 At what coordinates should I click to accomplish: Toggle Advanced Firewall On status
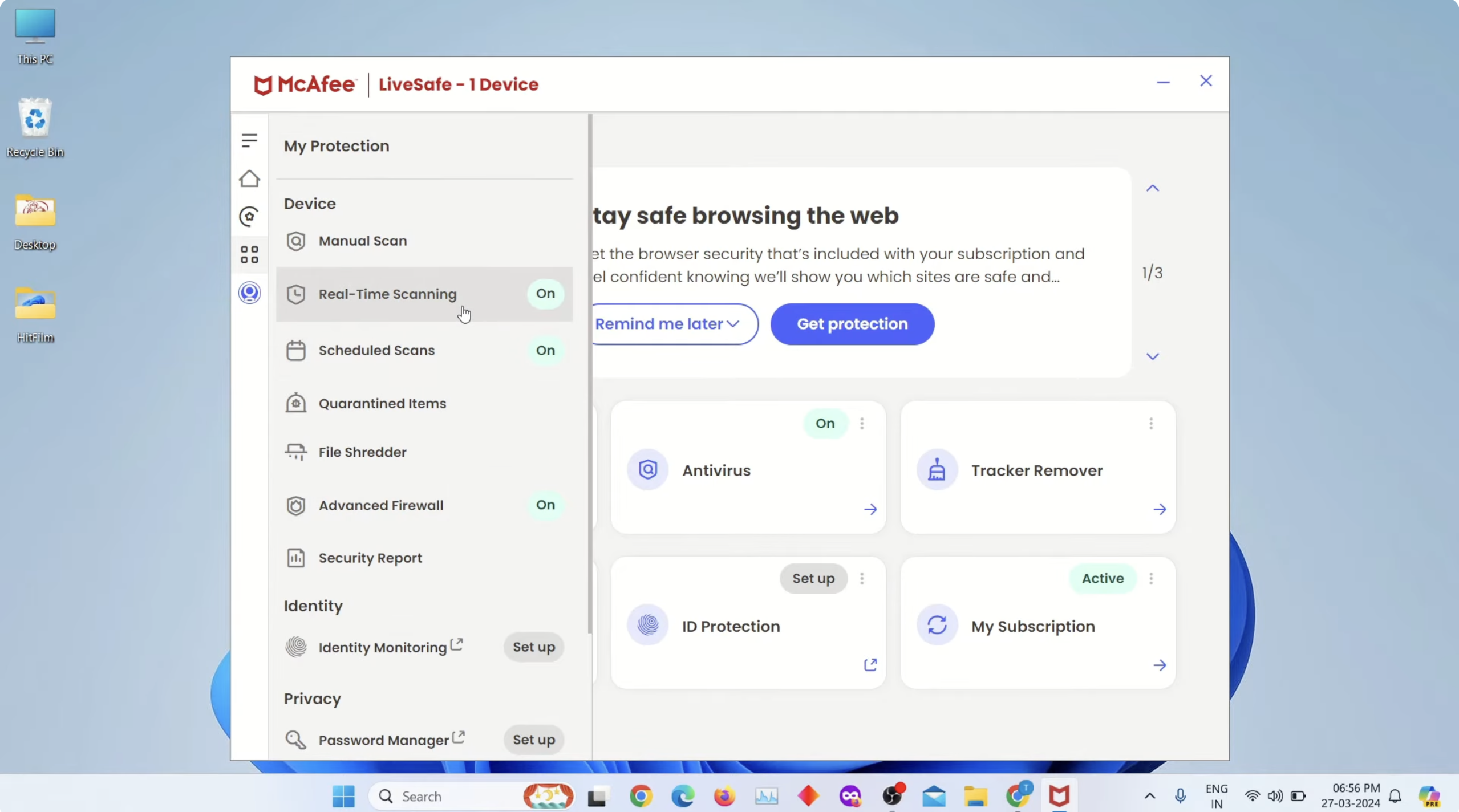click(x=545, y=505)
